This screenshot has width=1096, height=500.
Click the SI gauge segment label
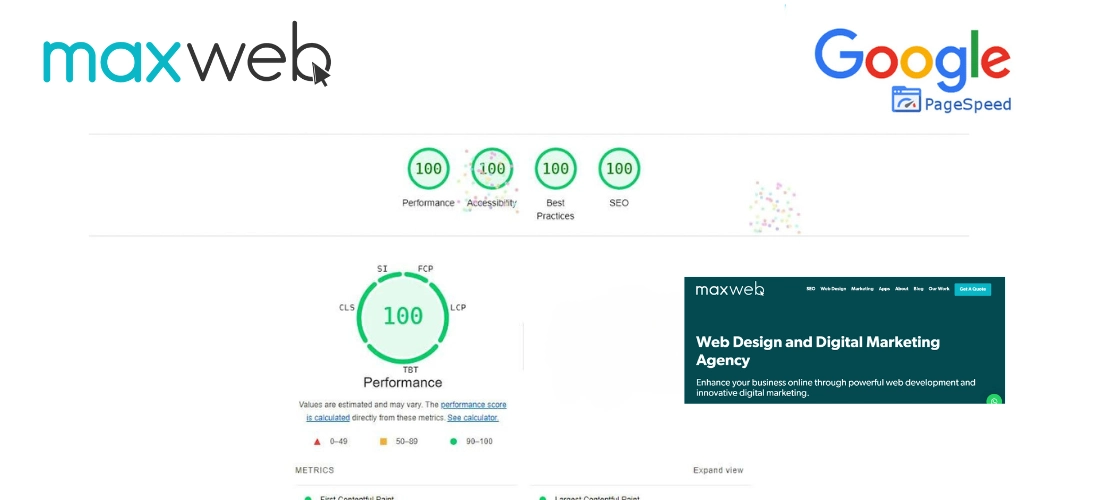[x=382, y=269]
